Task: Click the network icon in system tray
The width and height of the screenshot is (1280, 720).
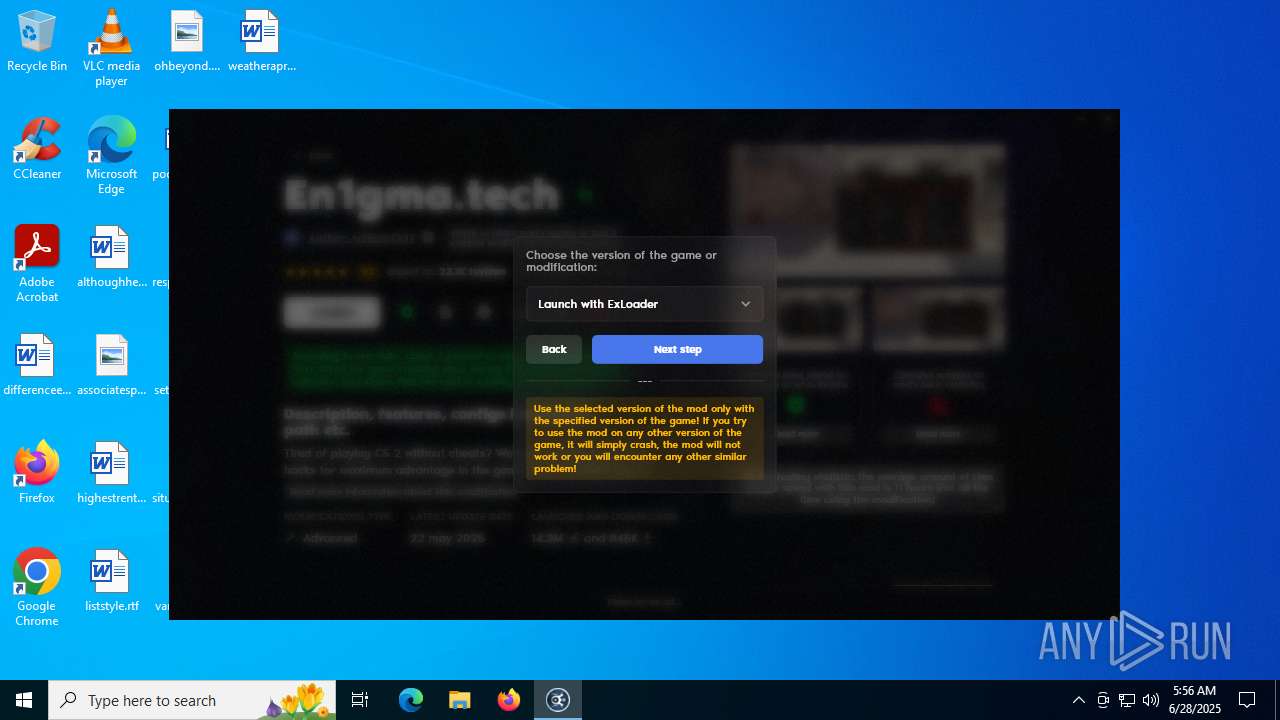Action: 1127,700
